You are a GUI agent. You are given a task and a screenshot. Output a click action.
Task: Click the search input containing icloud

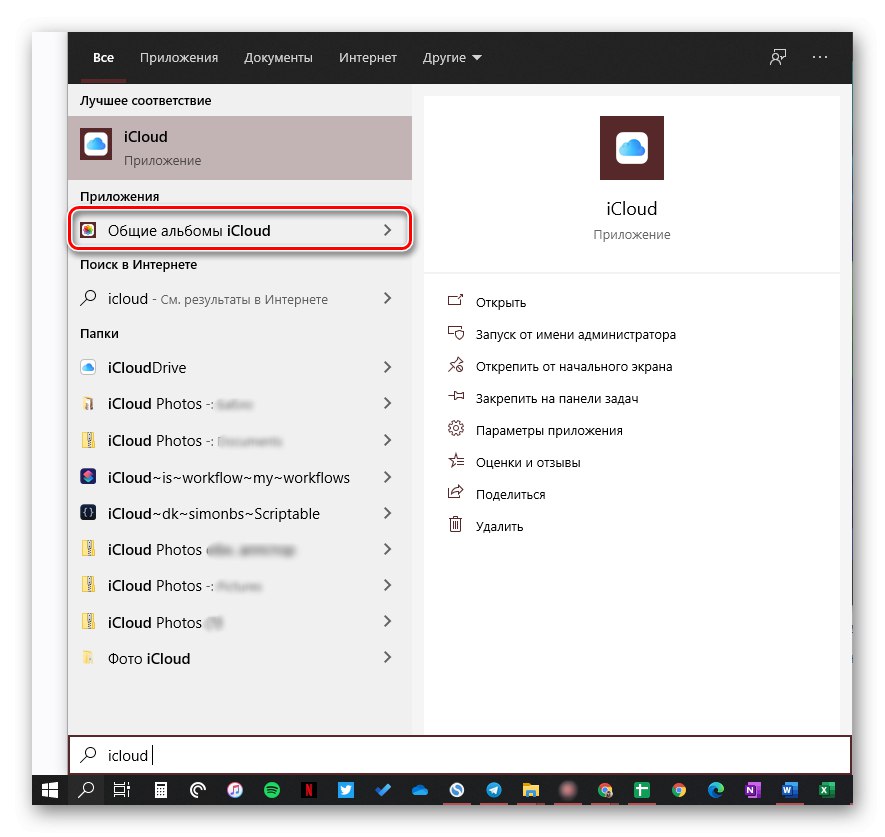pos(460,756)
